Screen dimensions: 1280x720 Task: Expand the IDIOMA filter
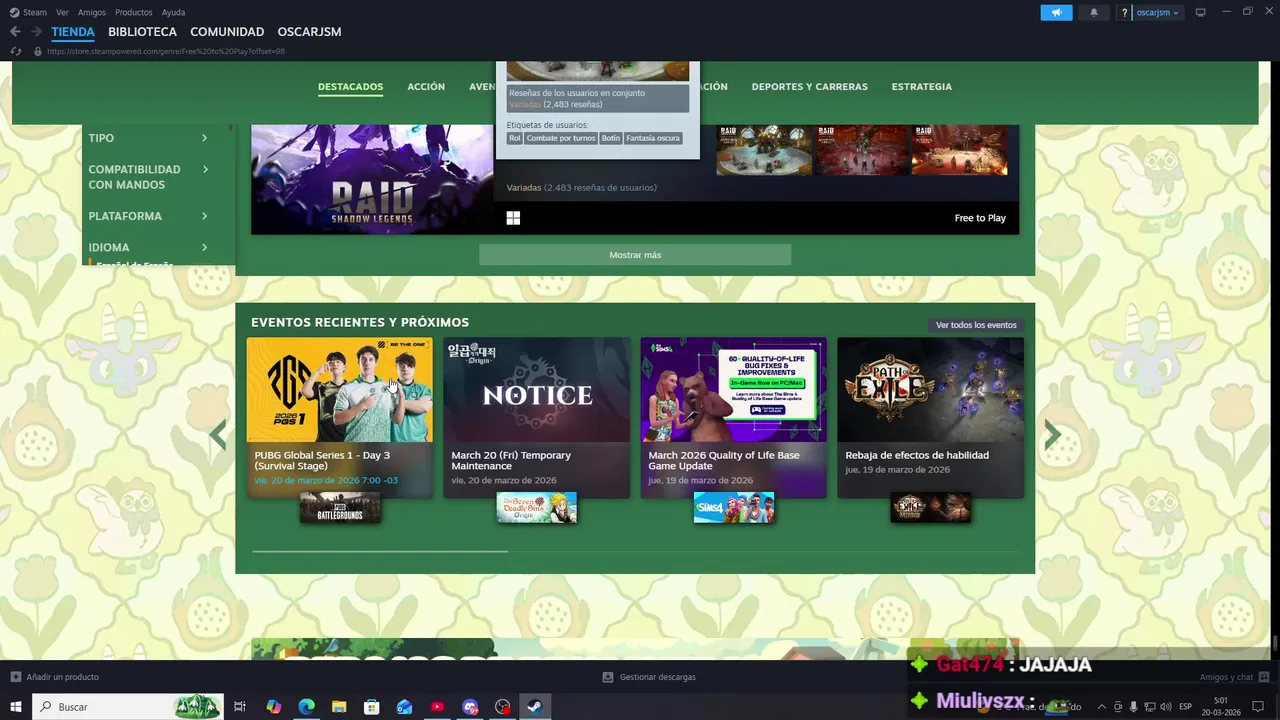click(148, 247)
